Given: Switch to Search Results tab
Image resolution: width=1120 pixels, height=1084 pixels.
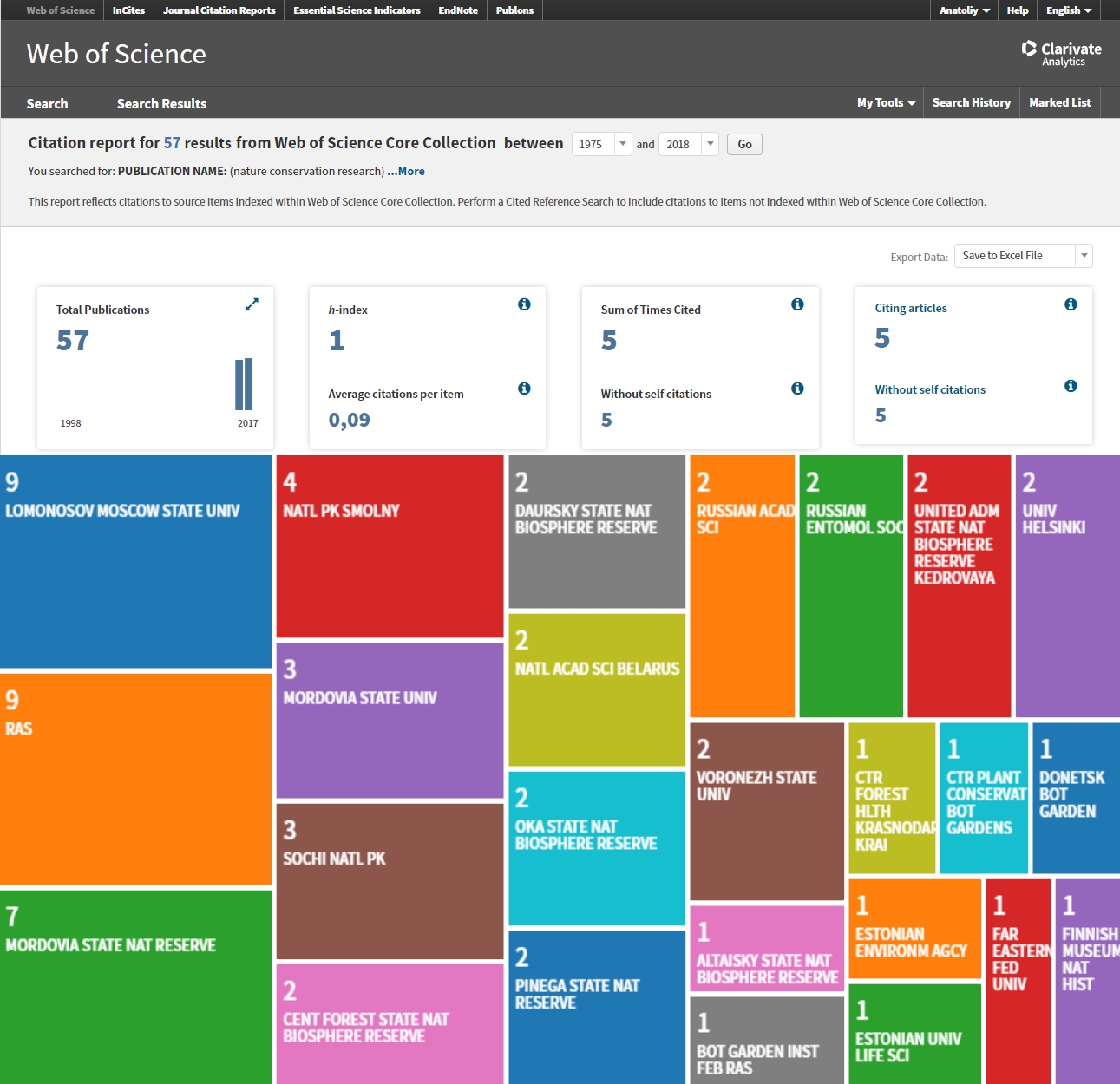Looking at the screenshot, I should coord(161,103).
